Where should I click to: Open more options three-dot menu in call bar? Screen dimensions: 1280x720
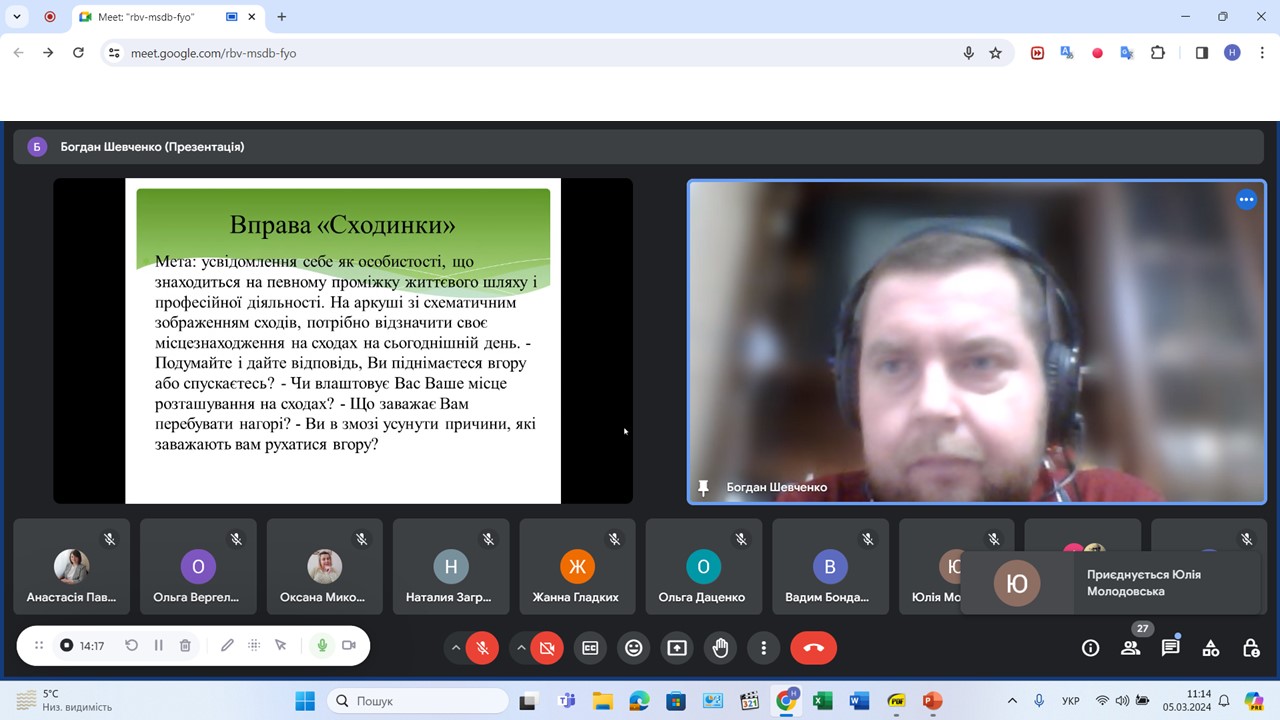[763, 648]
